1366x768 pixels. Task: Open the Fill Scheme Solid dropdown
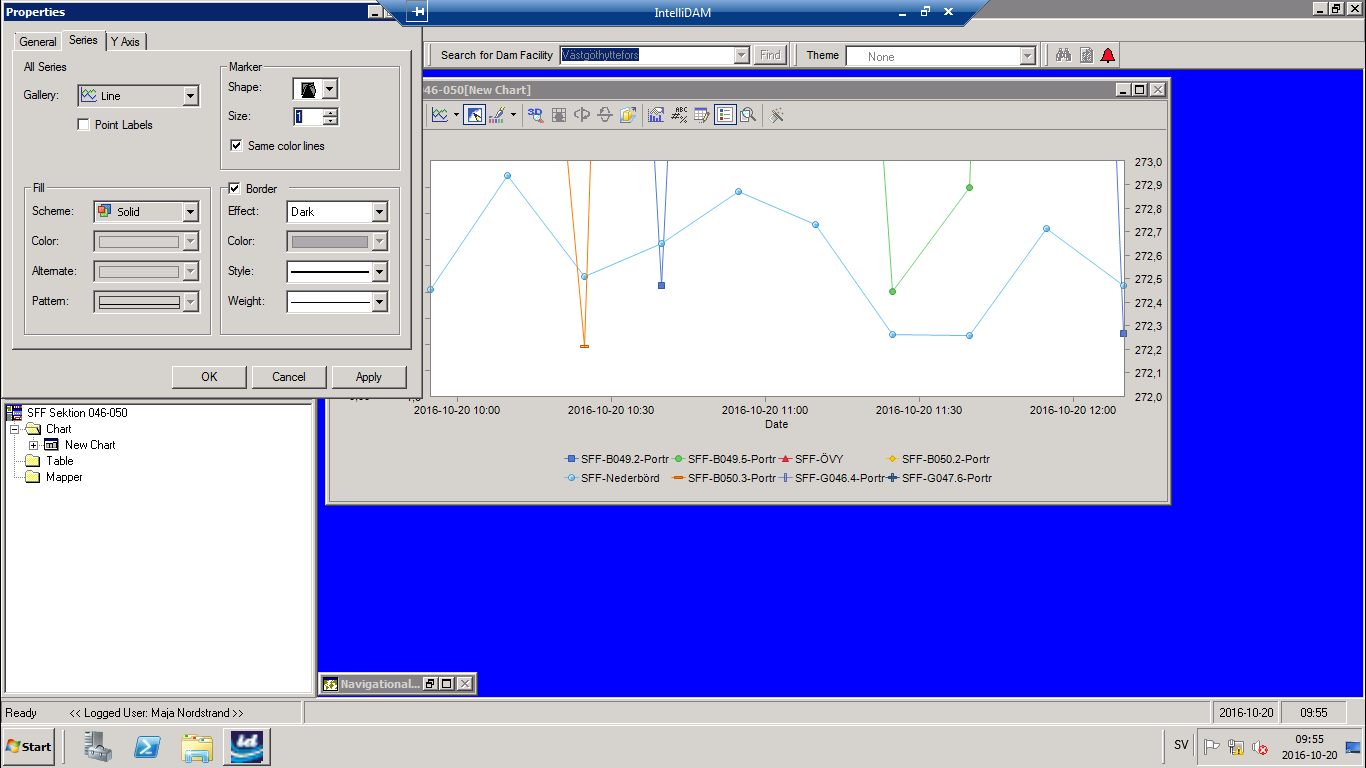point(190,212)
